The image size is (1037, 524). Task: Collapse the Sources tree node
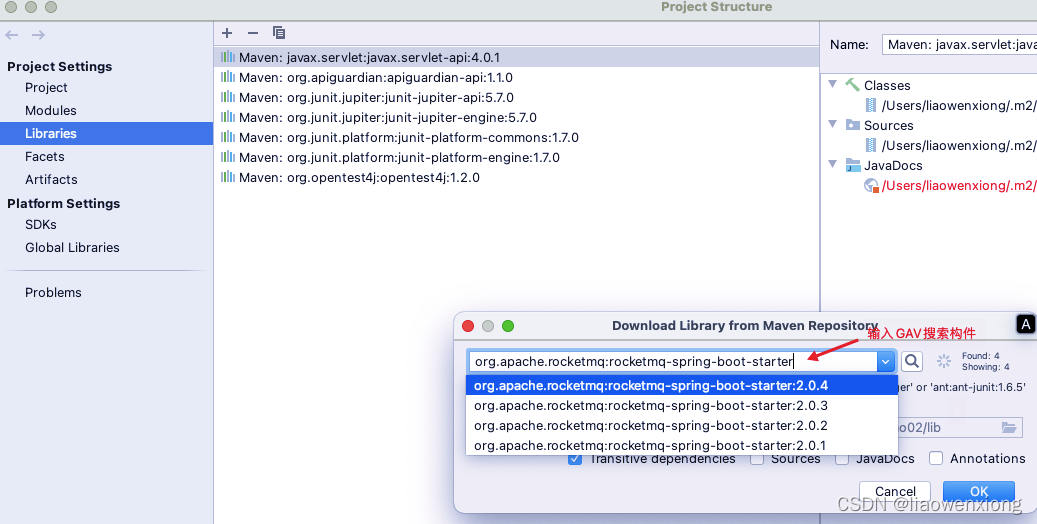click(x=833, y=124)
